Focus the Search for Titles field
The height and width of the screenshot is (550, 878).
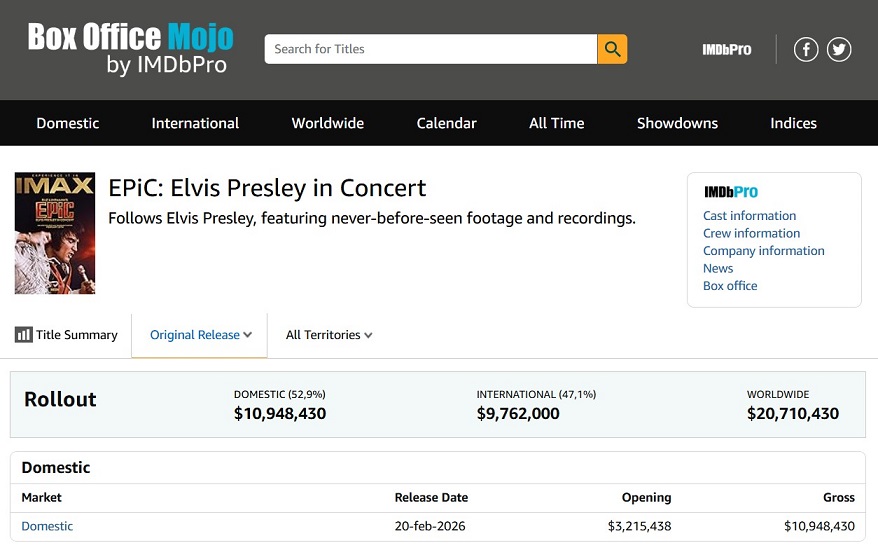click(x=430, y=49)
